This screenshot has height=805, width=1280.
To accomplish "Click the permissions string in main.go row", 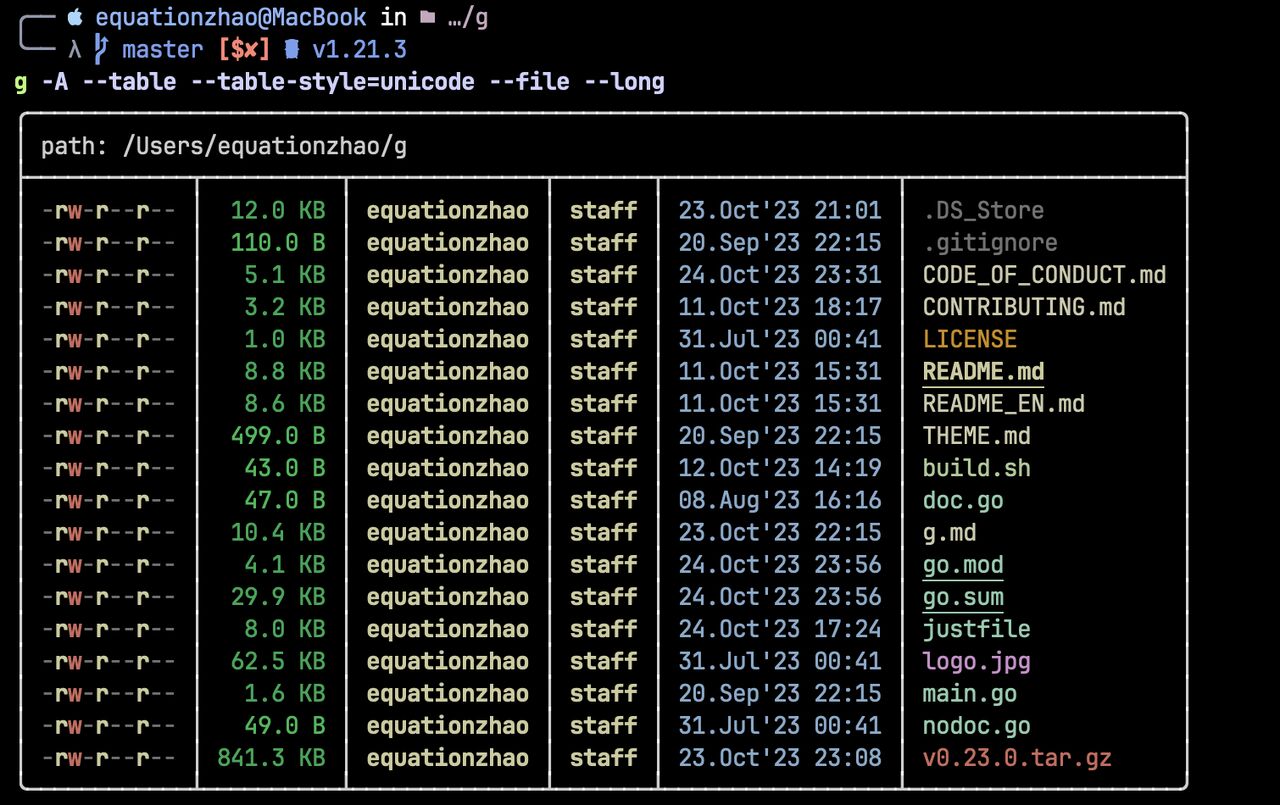I will 109,693.
